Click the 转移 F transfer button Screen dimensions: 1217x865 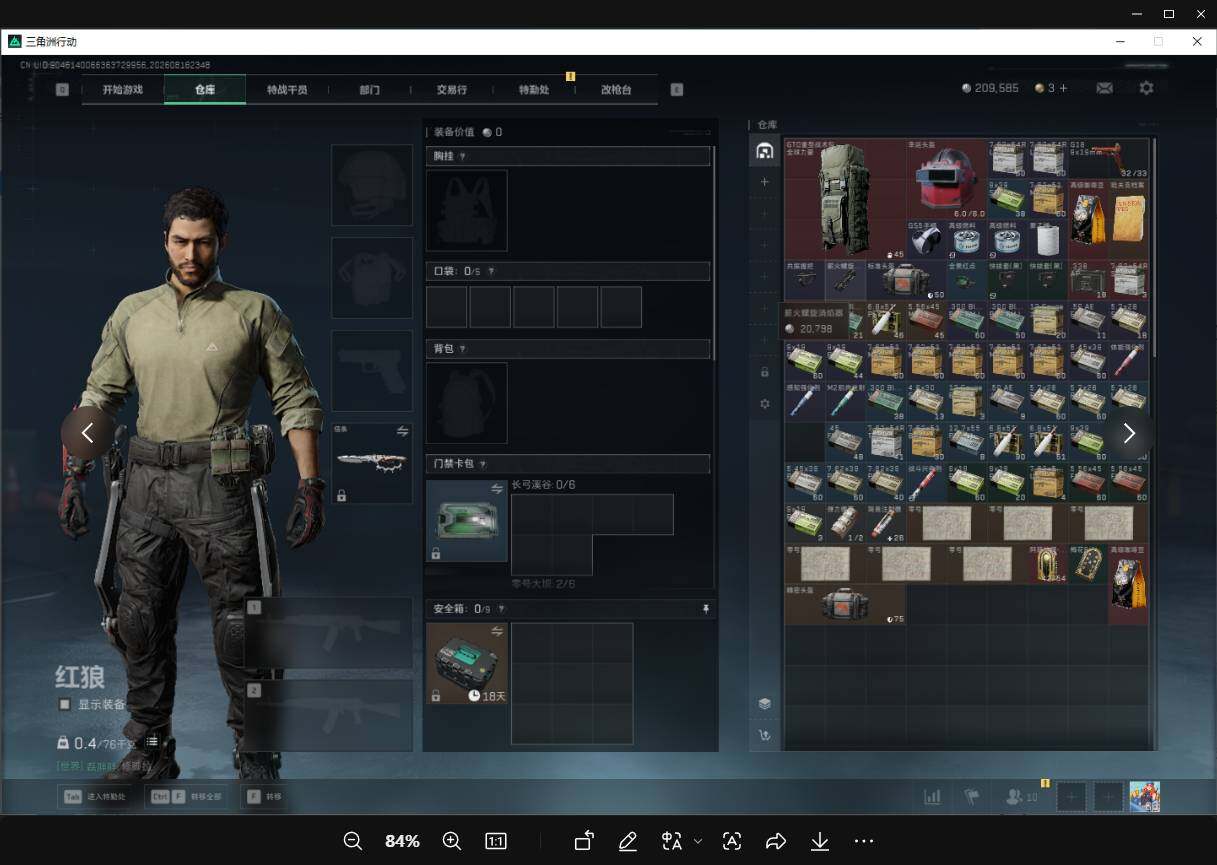[264, 797]
